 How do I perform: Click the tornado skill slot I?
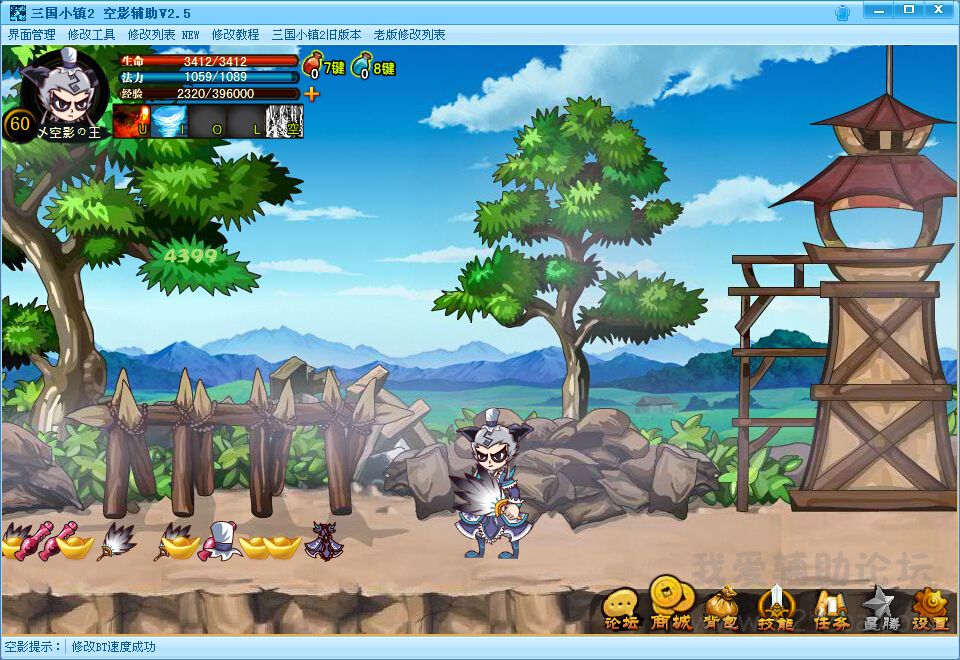(170, 121)
